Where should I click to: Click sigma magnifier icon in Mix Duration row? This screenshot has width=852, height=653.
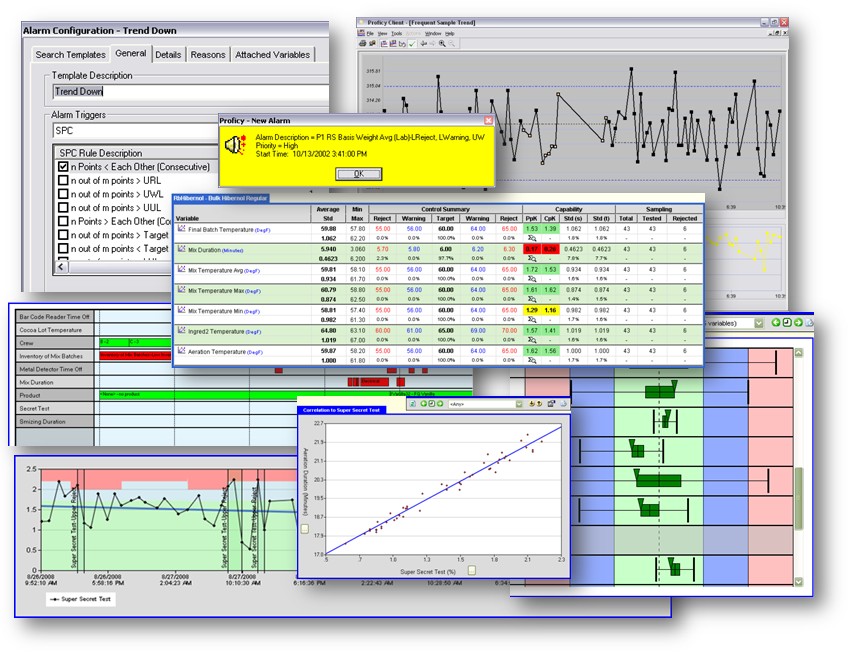[x=532, y=259]
